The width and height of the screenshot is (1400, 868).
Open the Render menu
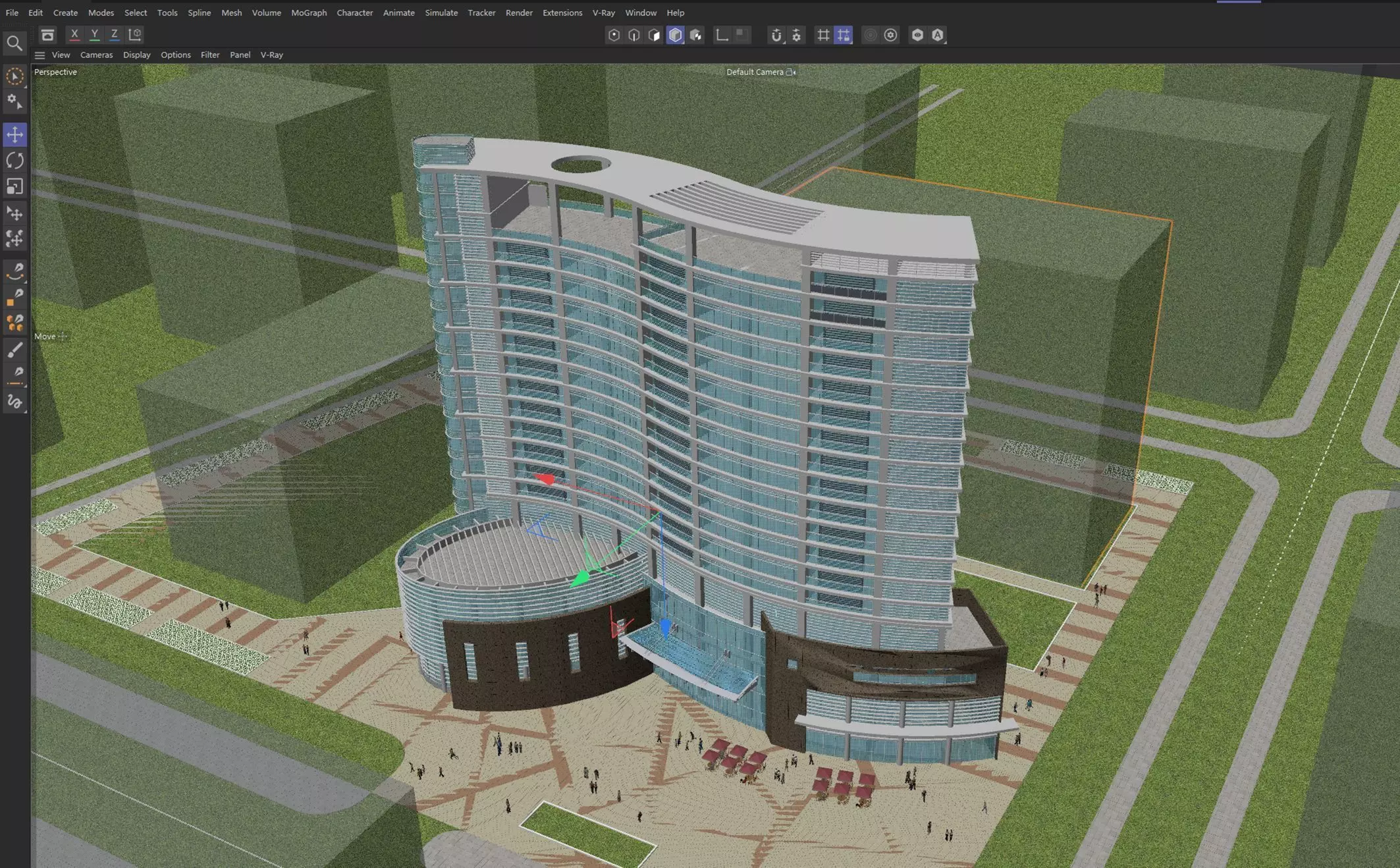[x=519, y=13]
